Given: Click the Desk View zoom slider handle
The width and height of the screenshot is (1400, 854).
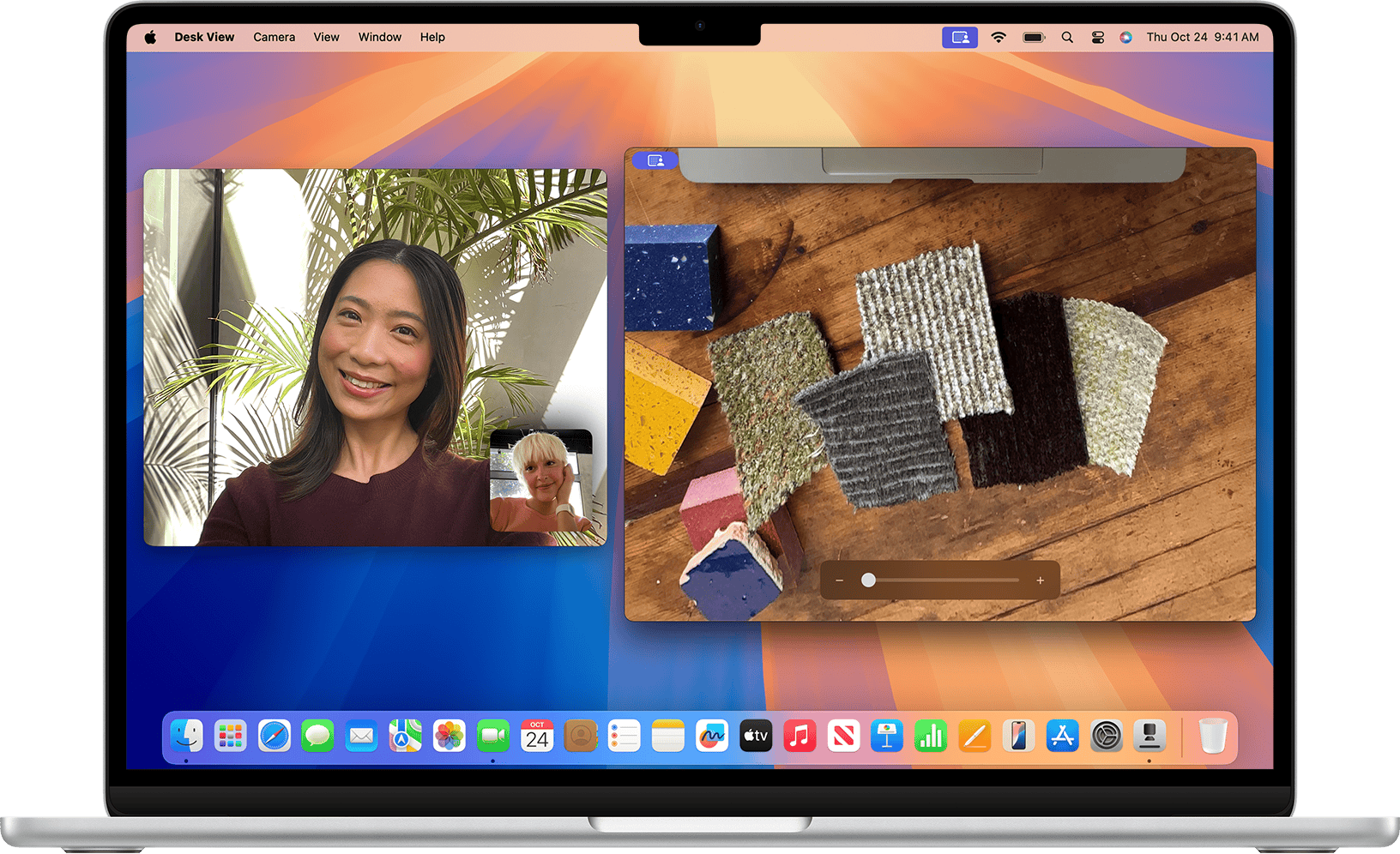Looking at the screenshot, I should [868, 580].
